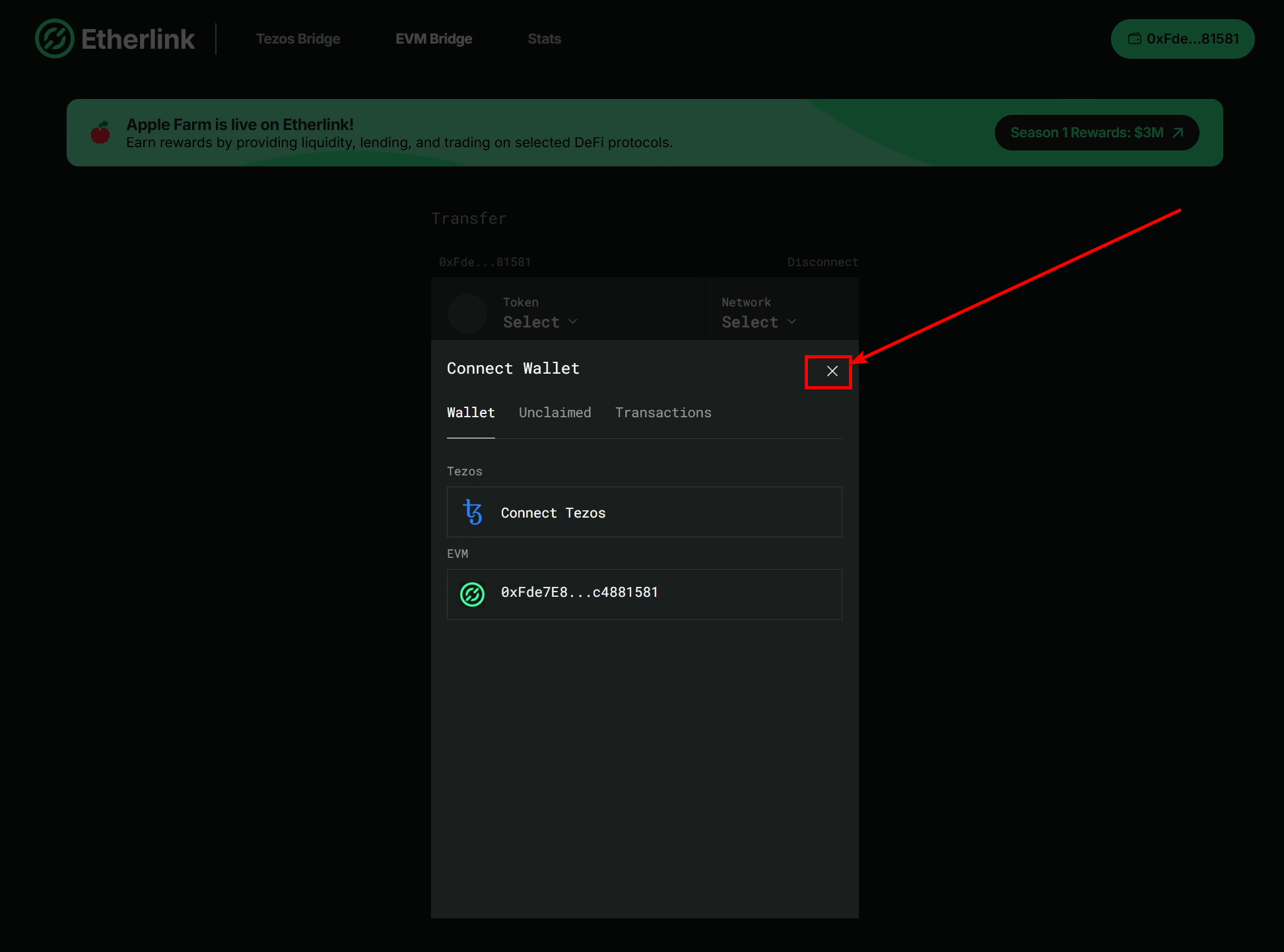Click the Etherlink logo icon

[x=55, y=38]
